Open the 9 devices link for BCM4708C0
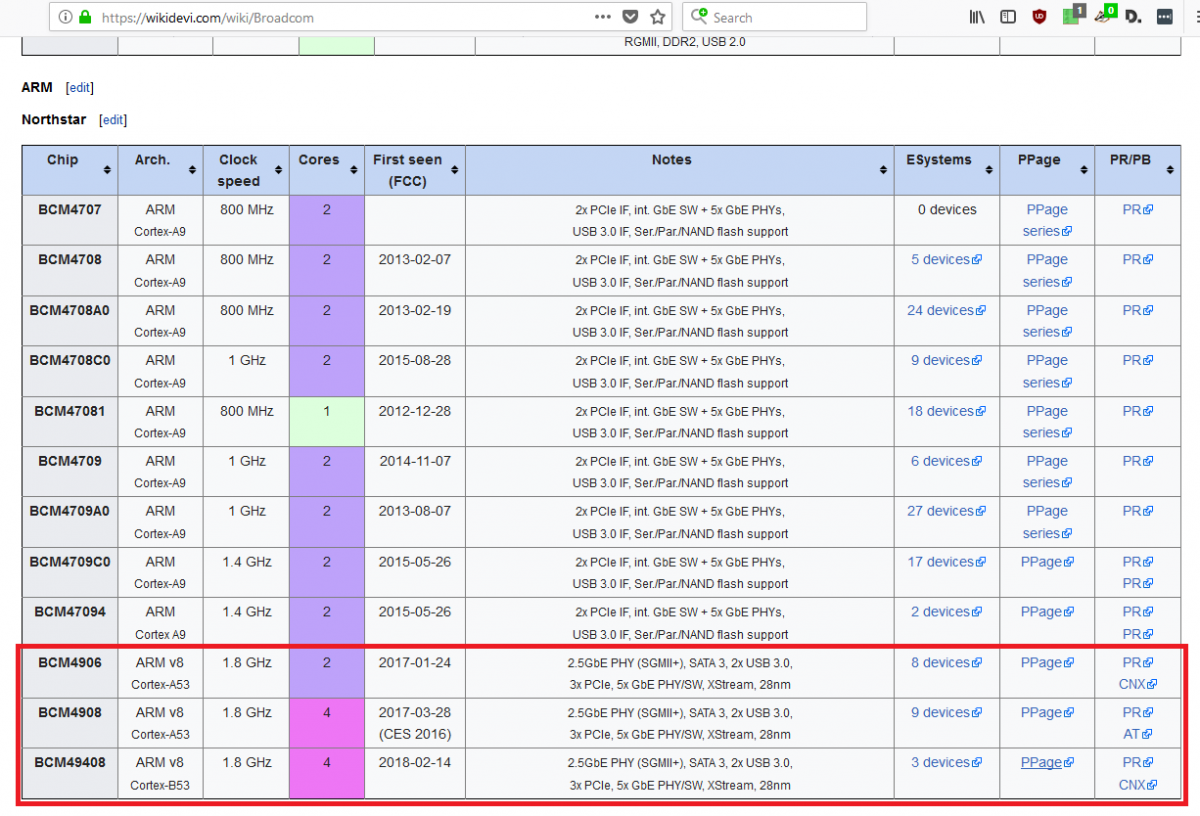The height and width of the screenshot is (816, 1200). (x=946, y=360)
